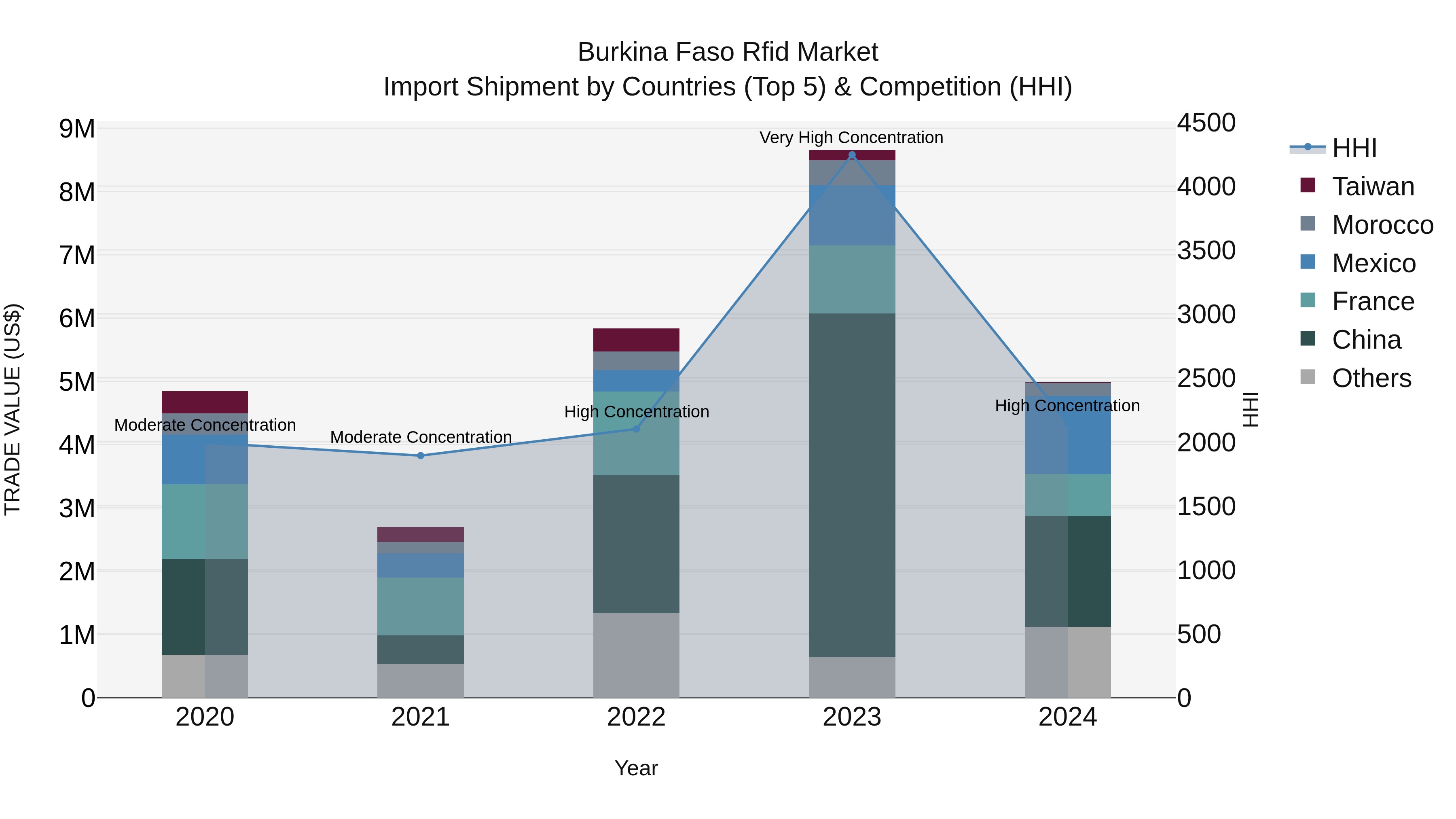The width and height of the screenshot is (1456, 819).
Task: Click the 2024 'High Concentration' annotation
Action: pyautogui.click(x=1067, y=405)
